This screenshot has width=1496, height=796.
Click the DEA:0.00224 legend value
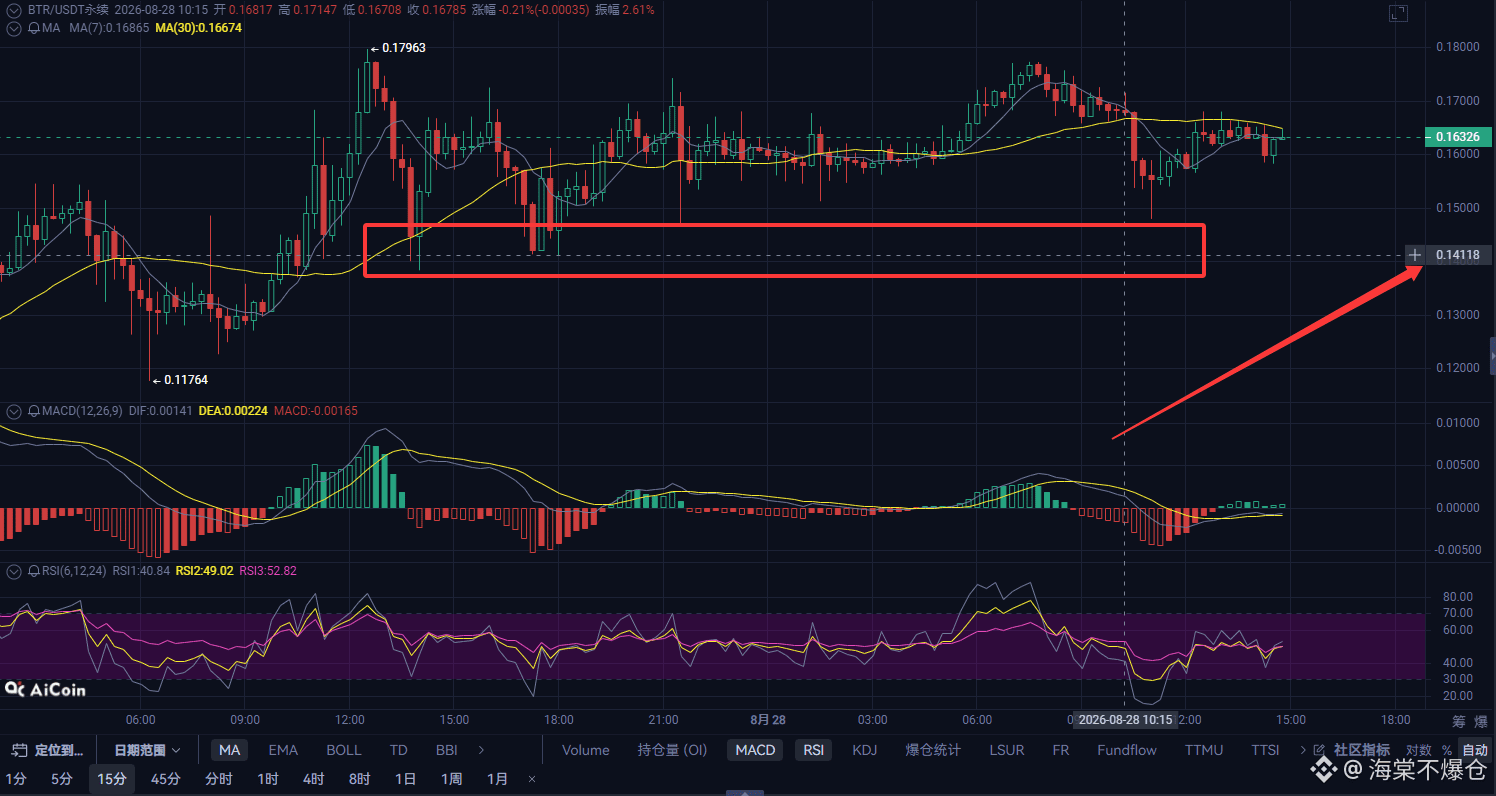coord(234,411)
